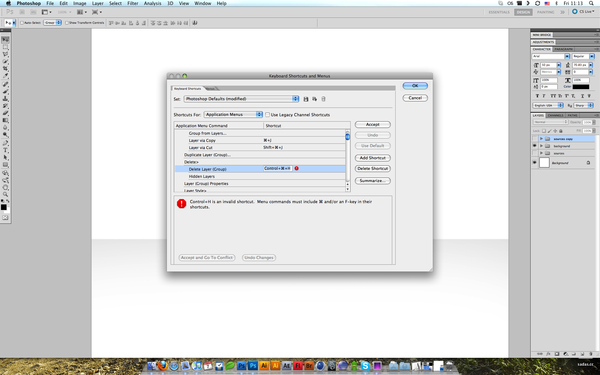Click the delete shortcut set trash icon
The width and height of the screenshot is (600, 375).
(x=323, y=99)
